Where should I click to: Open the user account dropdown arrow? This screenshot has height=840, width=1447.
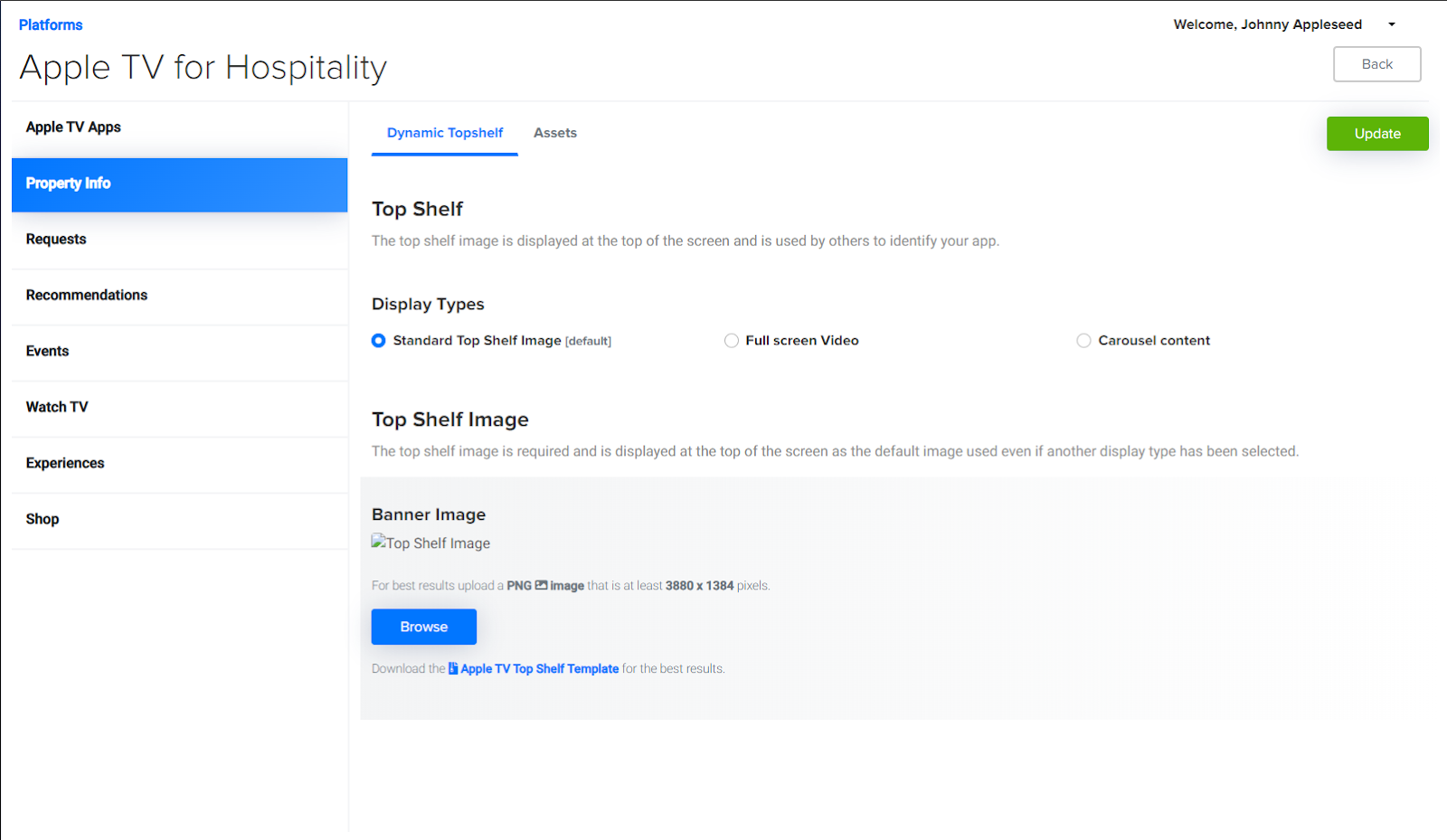1392,24
